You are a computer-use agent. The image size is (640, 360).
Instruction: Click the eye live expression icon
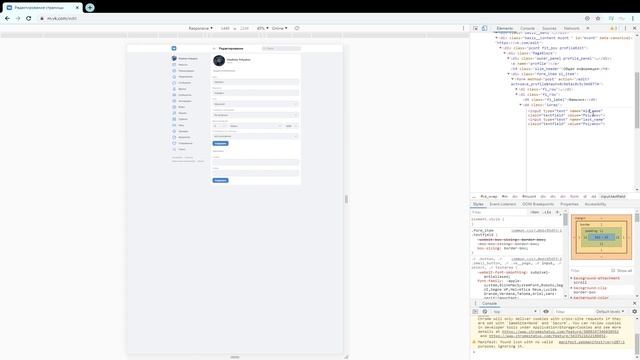pyautogui.click(x=546, y=311)
